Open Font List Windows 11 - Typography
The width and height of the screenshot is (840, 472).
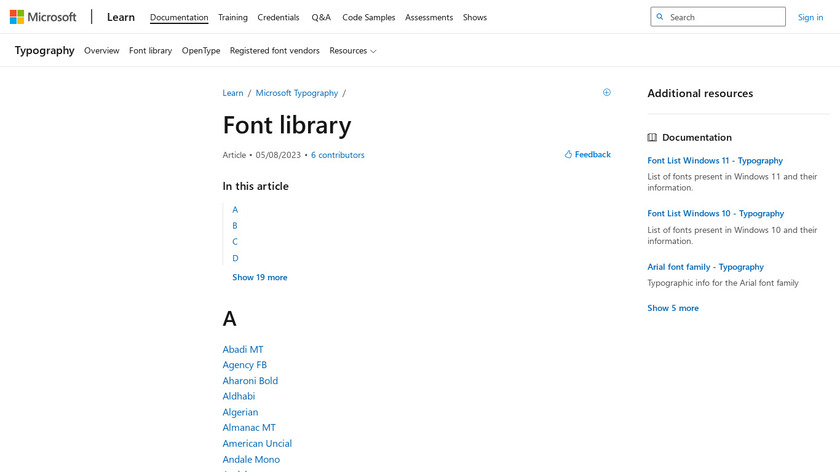[x=715, y=160]
